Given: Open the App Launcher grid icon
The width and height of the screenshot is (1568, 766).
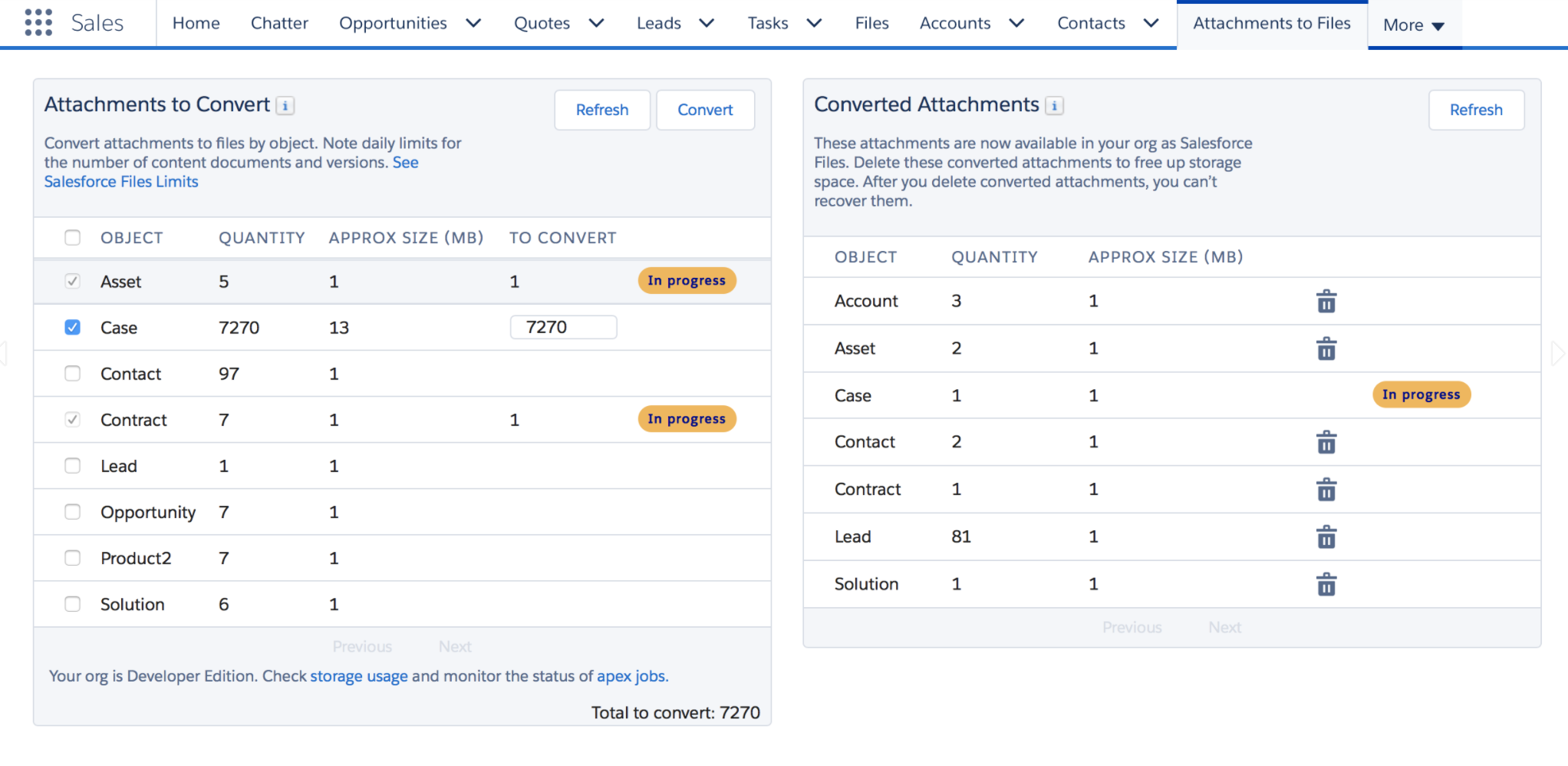Looking at the screenshot, I should coord(38,23).
